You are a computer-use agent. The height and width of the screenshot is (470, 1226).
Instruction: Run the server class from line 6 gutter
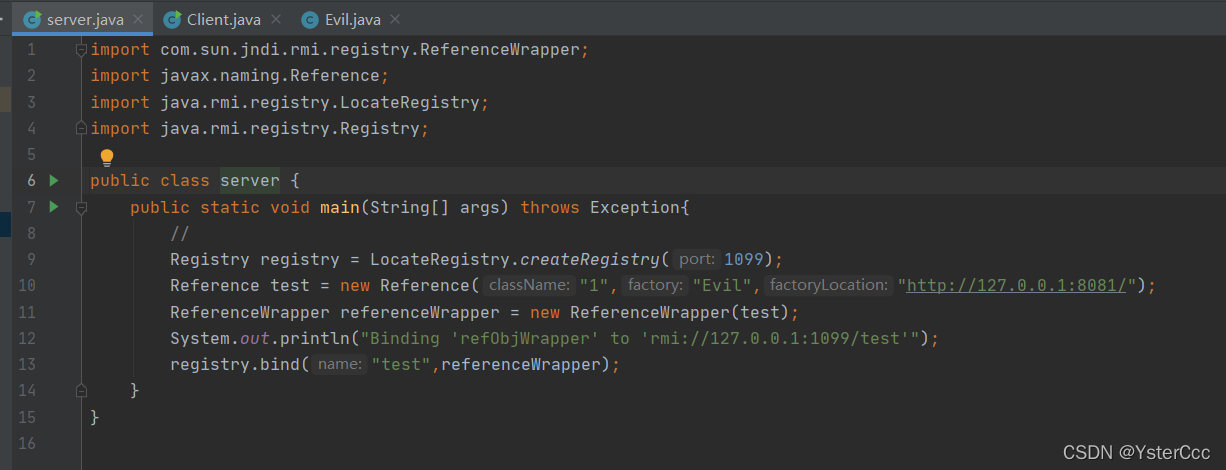tap(54, 181)
